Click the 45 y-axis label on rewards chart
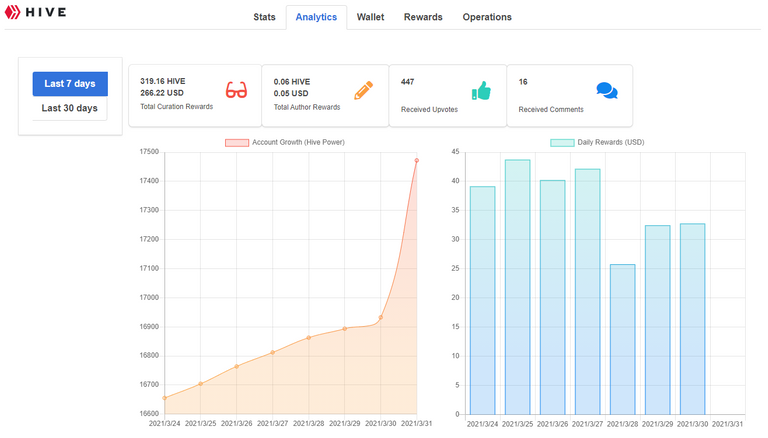Image resolution: width=768 pixels, height=438 pixels. click(x=456, y=152)
